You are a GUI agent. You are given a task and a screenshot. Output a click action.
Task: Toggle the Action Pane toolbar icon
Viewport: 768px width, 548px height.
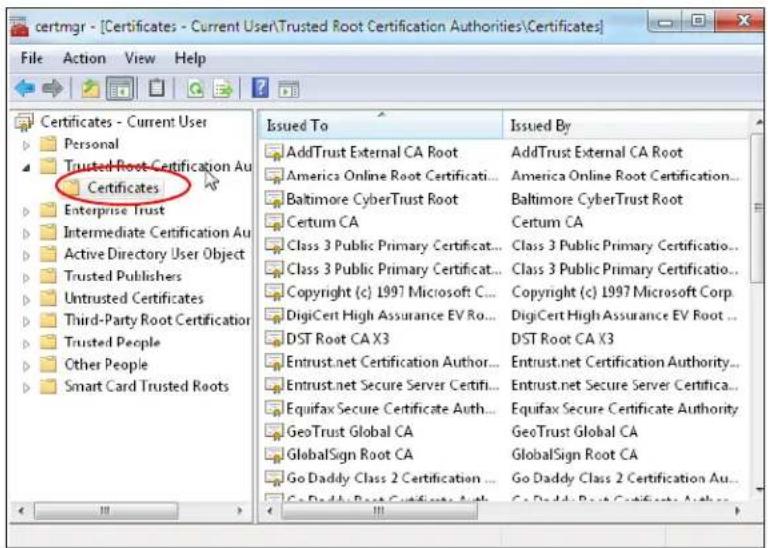288,90
